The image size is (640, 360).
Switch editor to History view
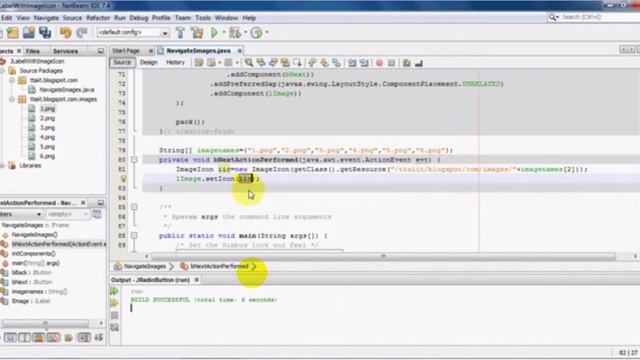[x=175, y=62]
